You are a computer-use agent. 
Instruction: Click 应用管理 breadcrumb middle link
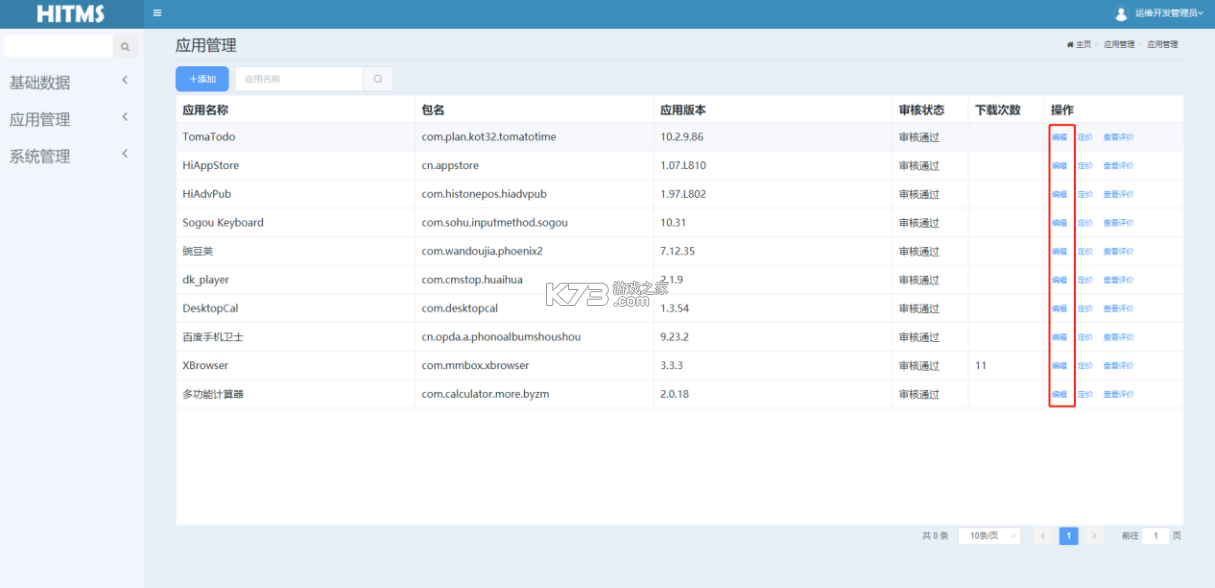pos(1119,45)
